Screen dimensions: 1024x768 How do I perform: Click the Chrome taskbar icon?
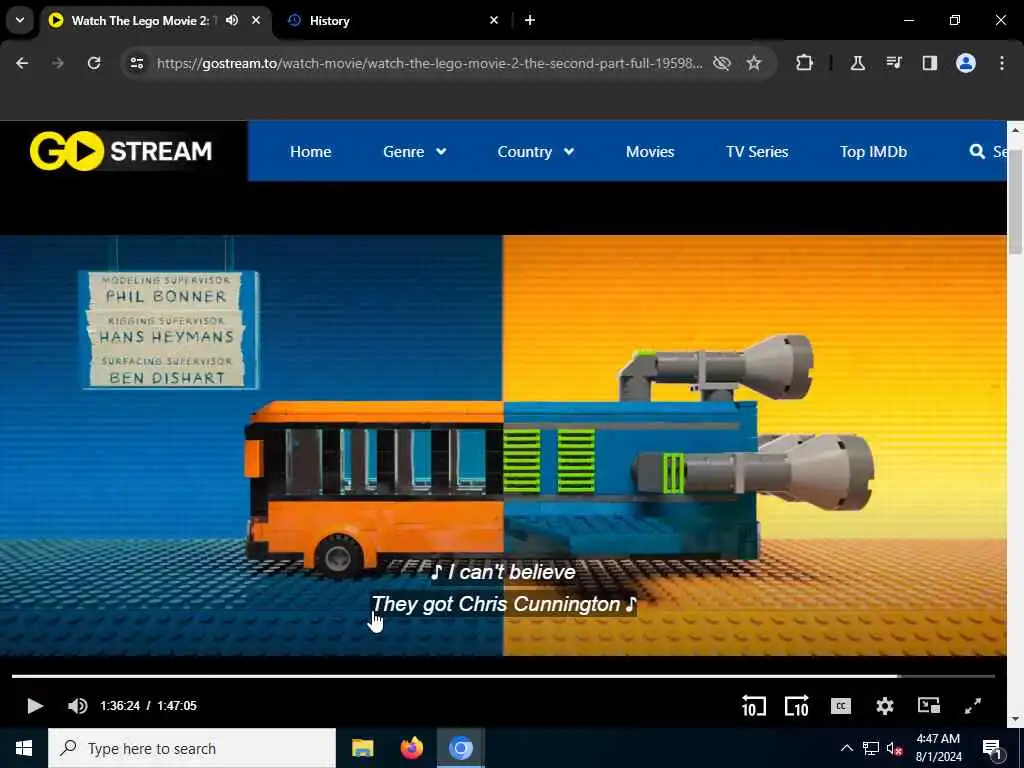460,748
